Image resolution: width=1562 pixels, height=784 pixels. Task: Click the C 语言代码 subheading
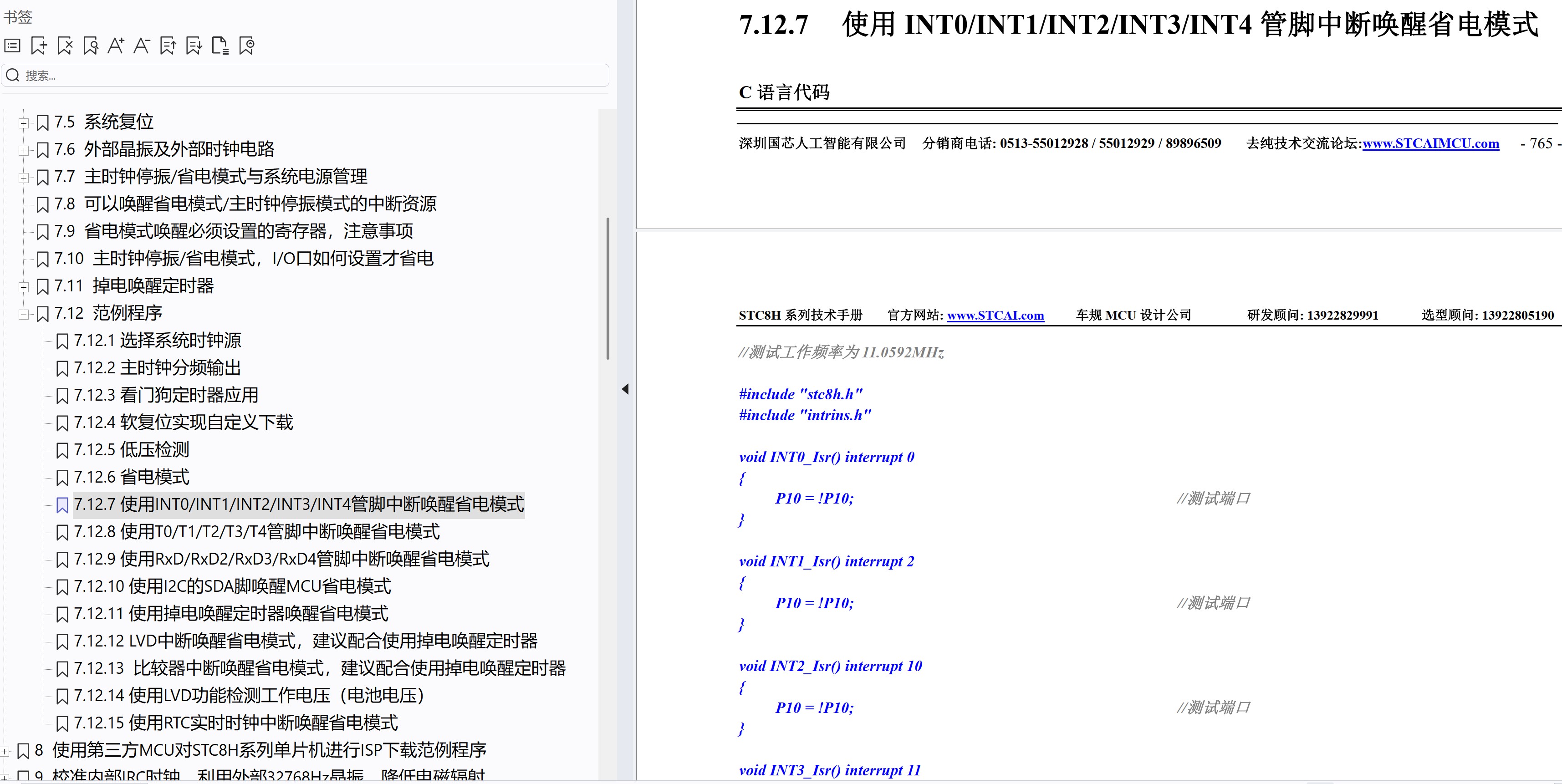point(784,92)
